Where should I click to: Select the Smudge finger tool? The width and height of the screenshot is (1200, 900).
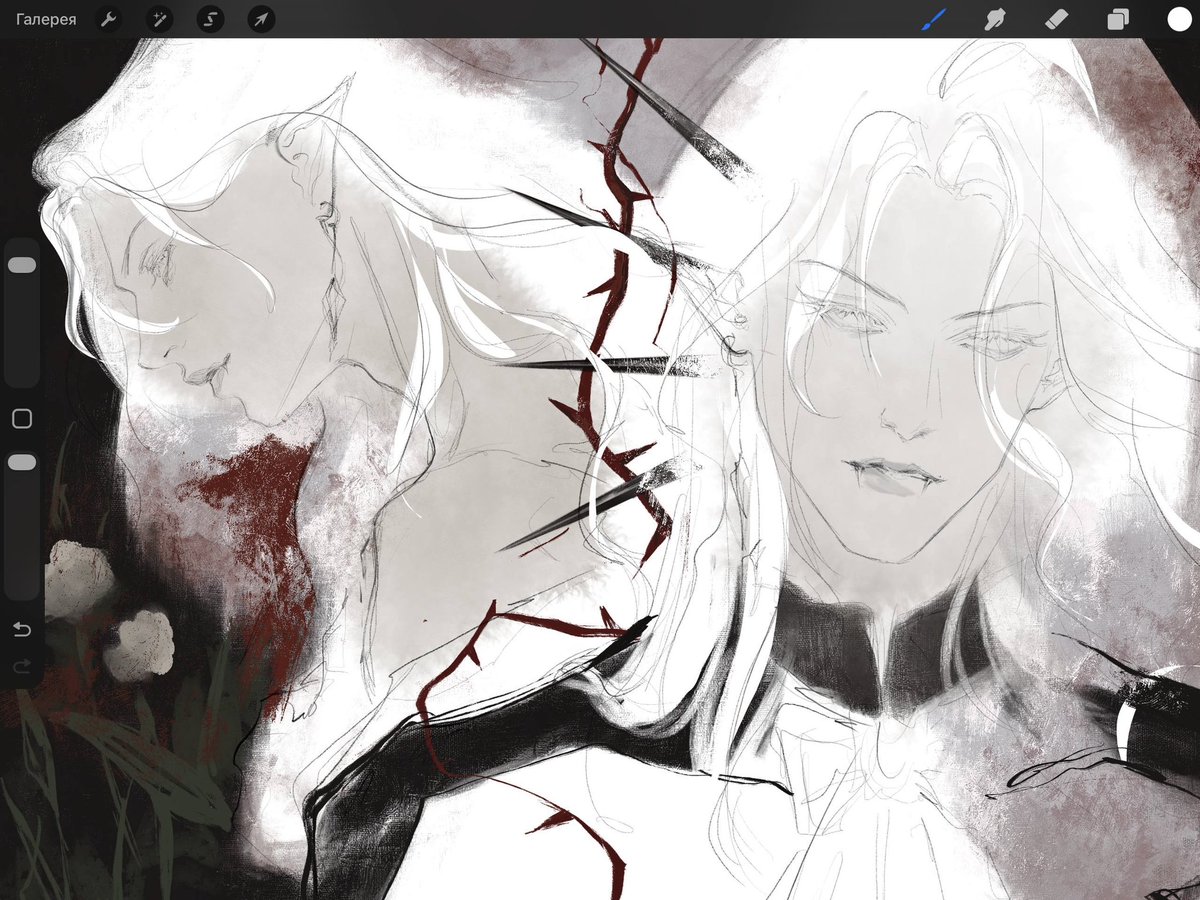pyautogui.click(x=995, y=19)
